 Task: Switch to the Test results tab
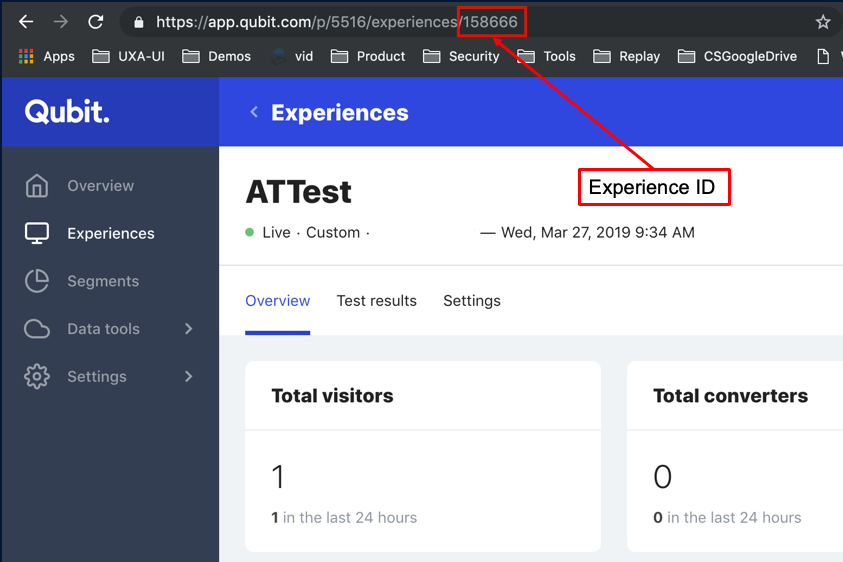(x=376, y=301)
